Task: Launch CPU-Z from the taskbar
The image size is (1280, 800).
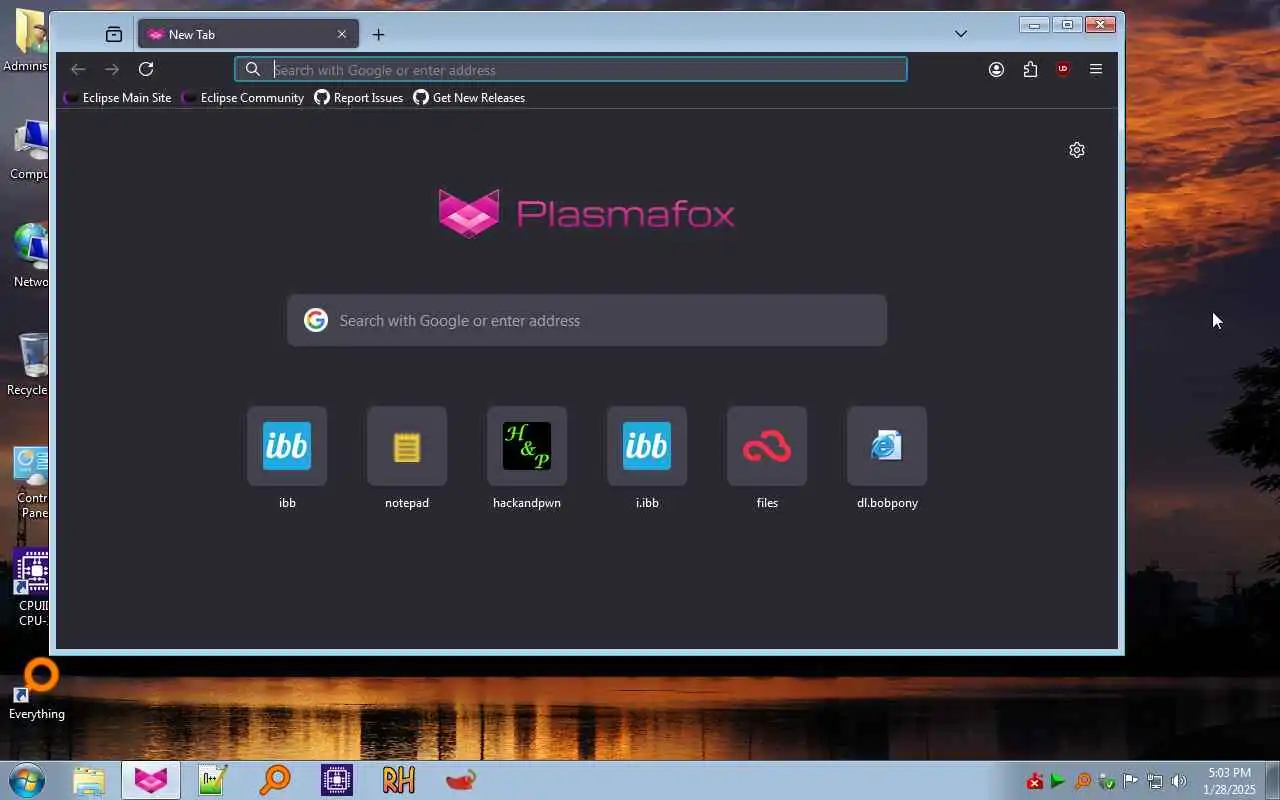Action: click(337, 780)
